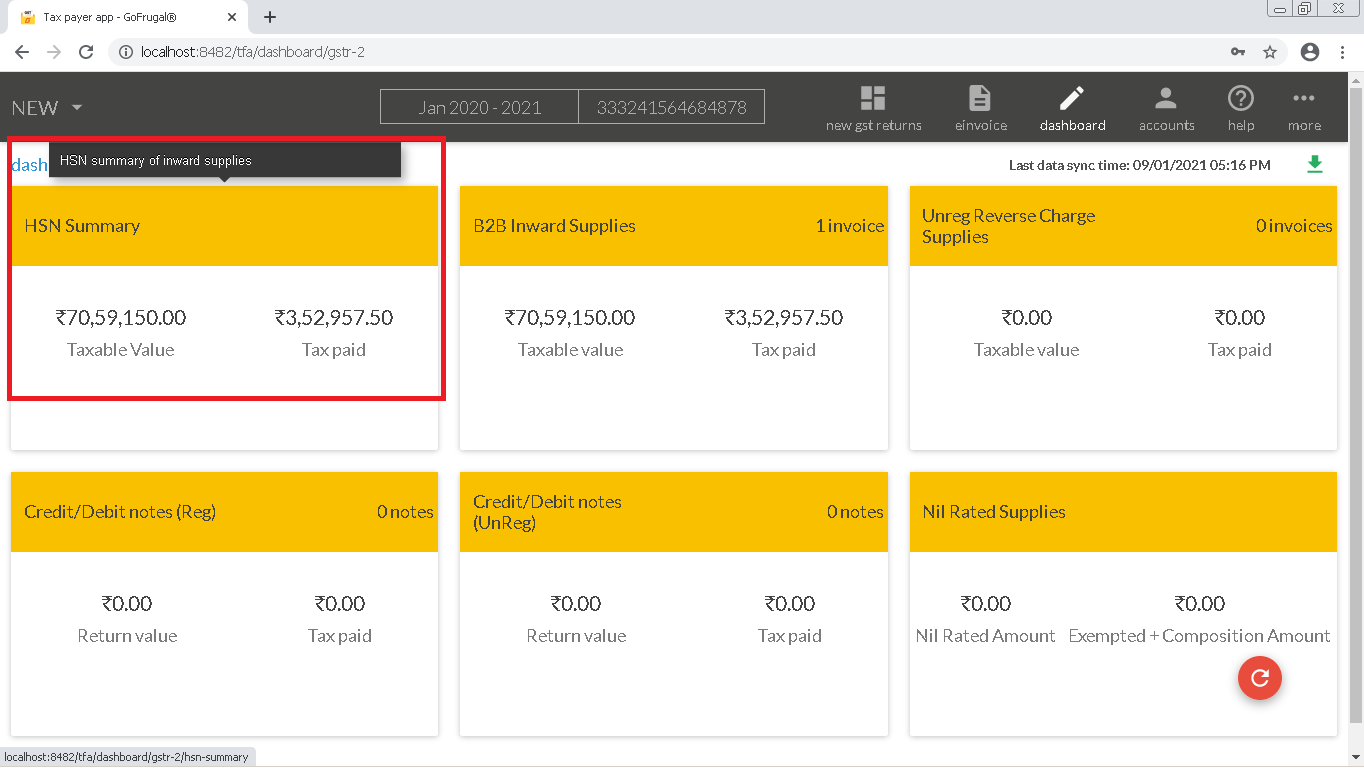Image resolution: width=1364 pixels, height=768 pixels.
Task: Reload the browser page
Action: coord(86,52)
